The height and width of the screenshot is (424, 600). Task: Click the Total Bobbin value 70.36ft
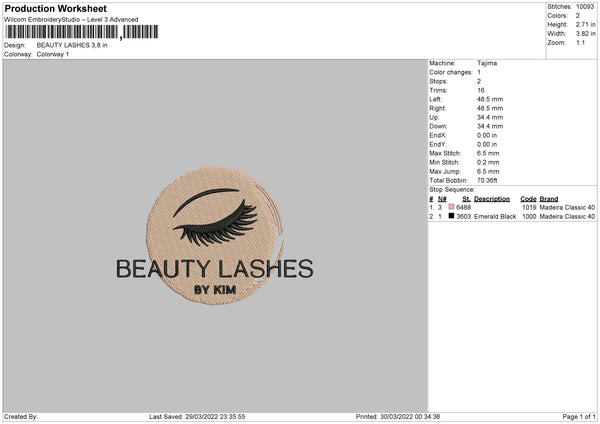click(487, 180)
